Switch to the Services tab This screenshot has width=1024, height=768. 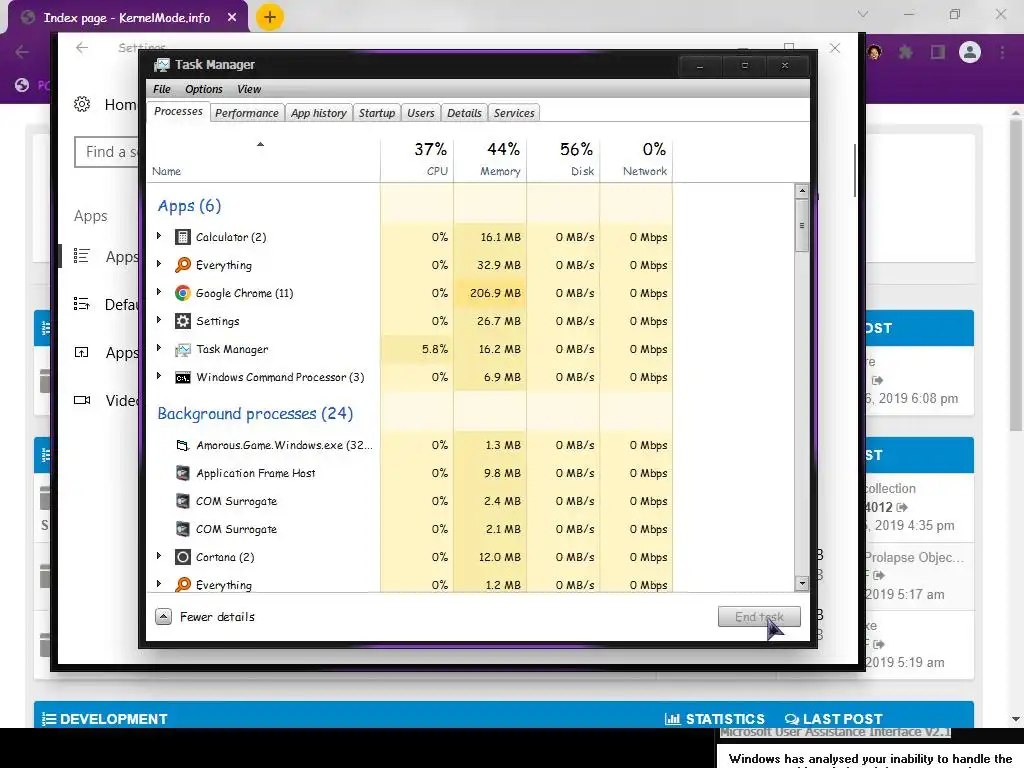click(x=514, y=113)
